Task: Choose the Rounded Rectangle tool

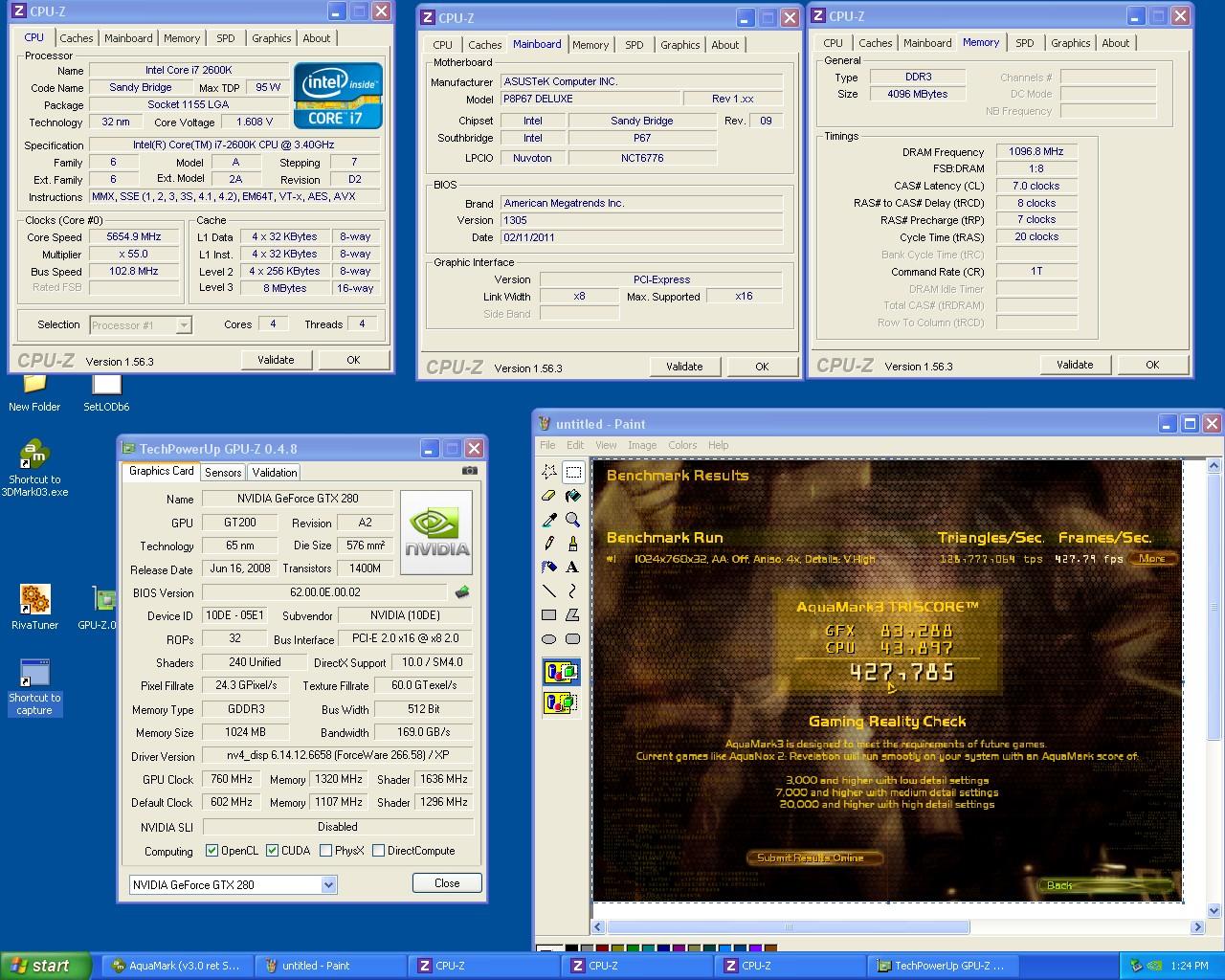Action: (x=572, y=638)
